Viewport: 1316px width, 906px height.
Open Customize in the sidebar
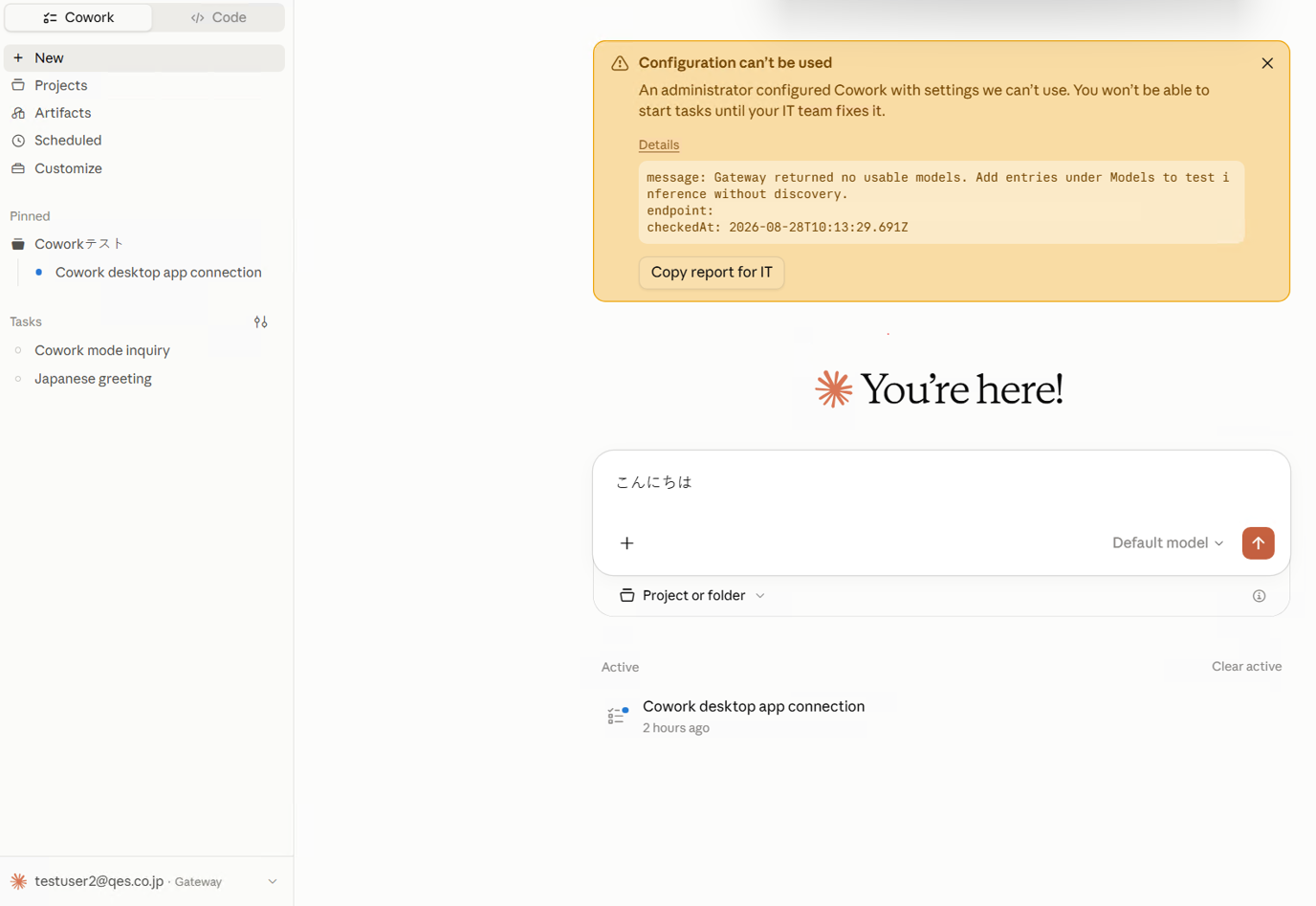click(144, 168)
